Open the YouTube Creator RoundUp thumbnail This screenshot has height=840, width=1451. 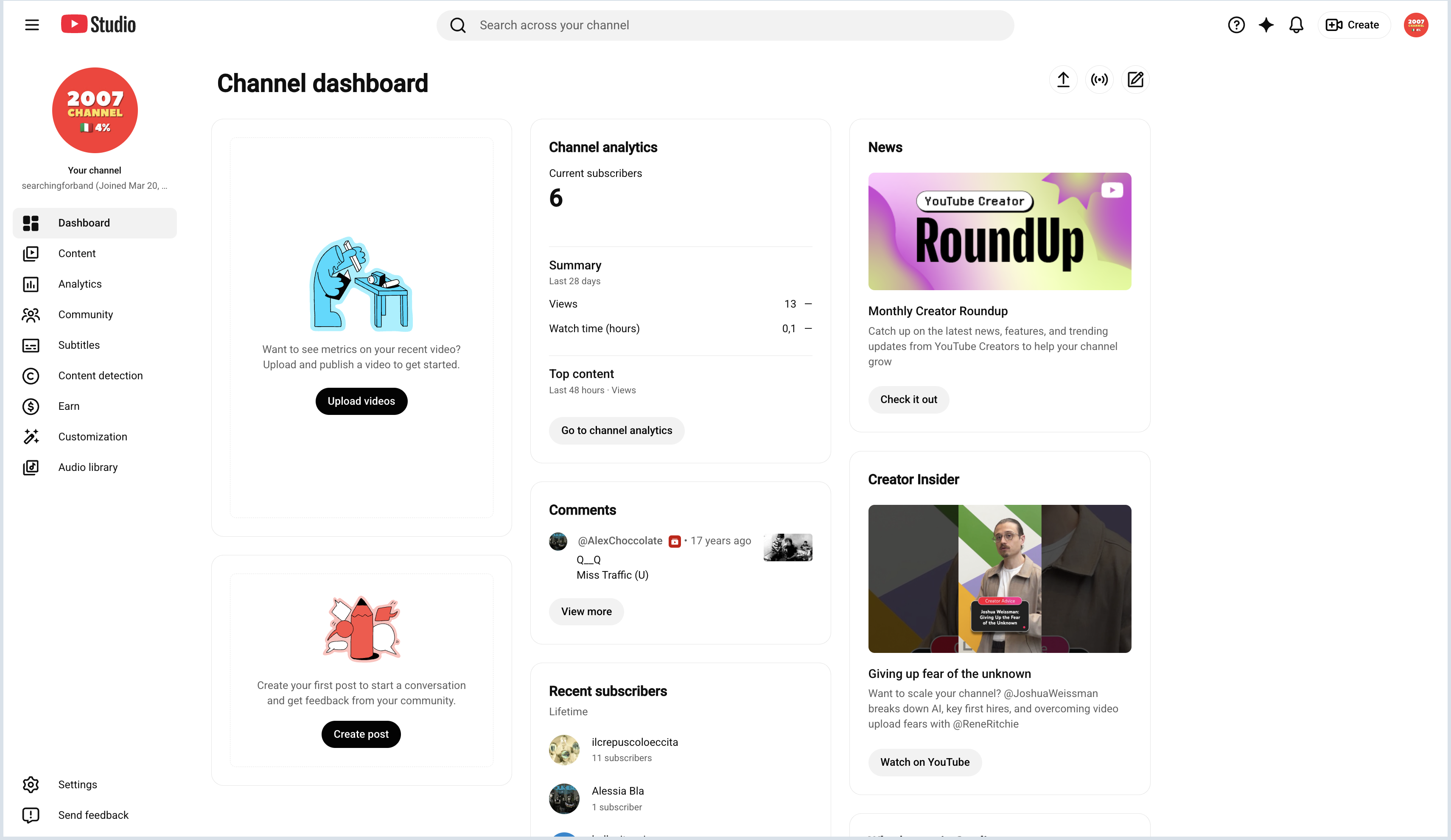pos(999,232)
